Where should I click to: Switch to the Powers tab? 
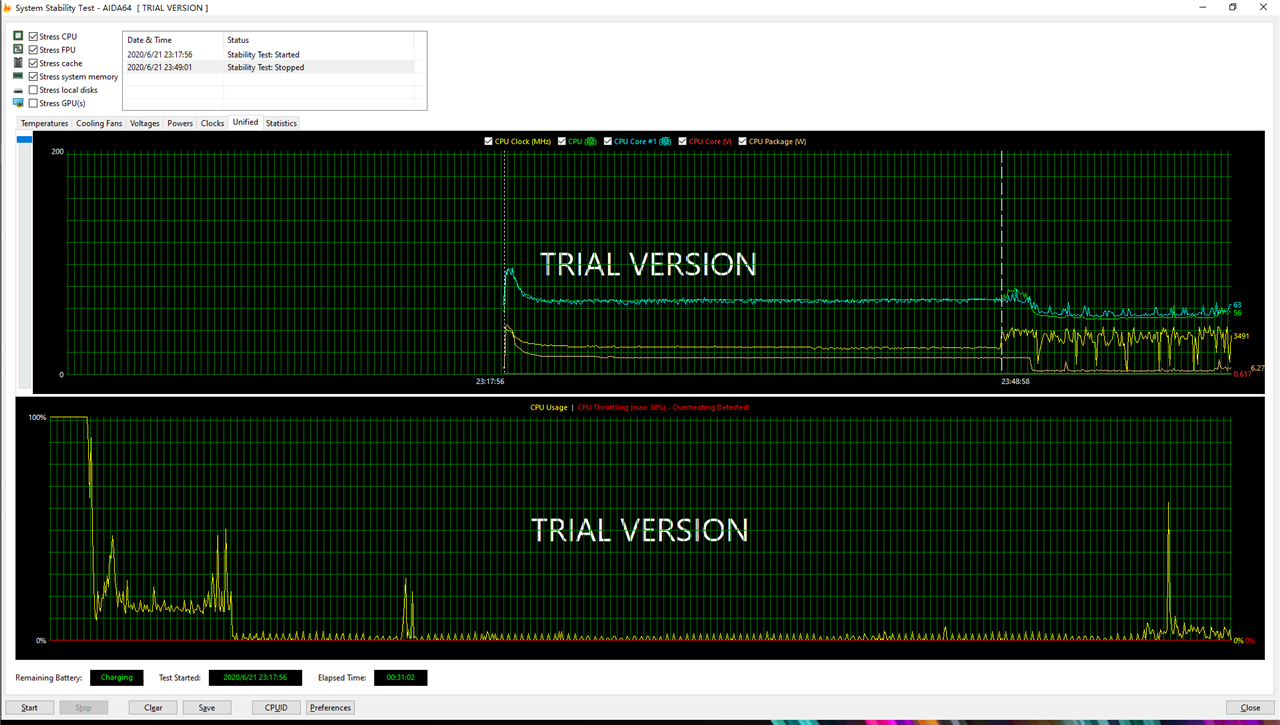click(180, 123)
